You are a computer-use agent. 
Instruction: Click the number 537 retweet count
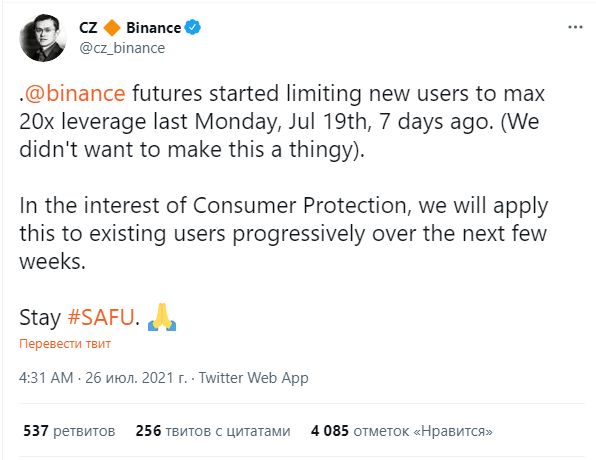pyautogui.click(x=36, y=431)
